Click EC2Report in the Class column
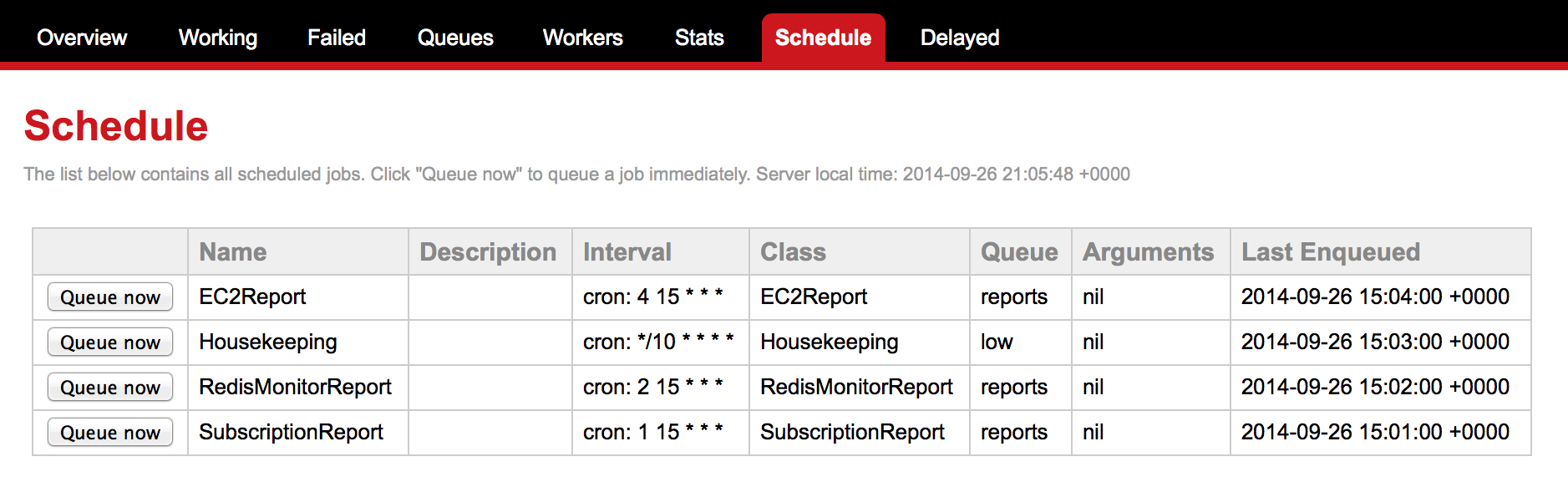This screenshot has height=487, width=1568. point(814,297)
